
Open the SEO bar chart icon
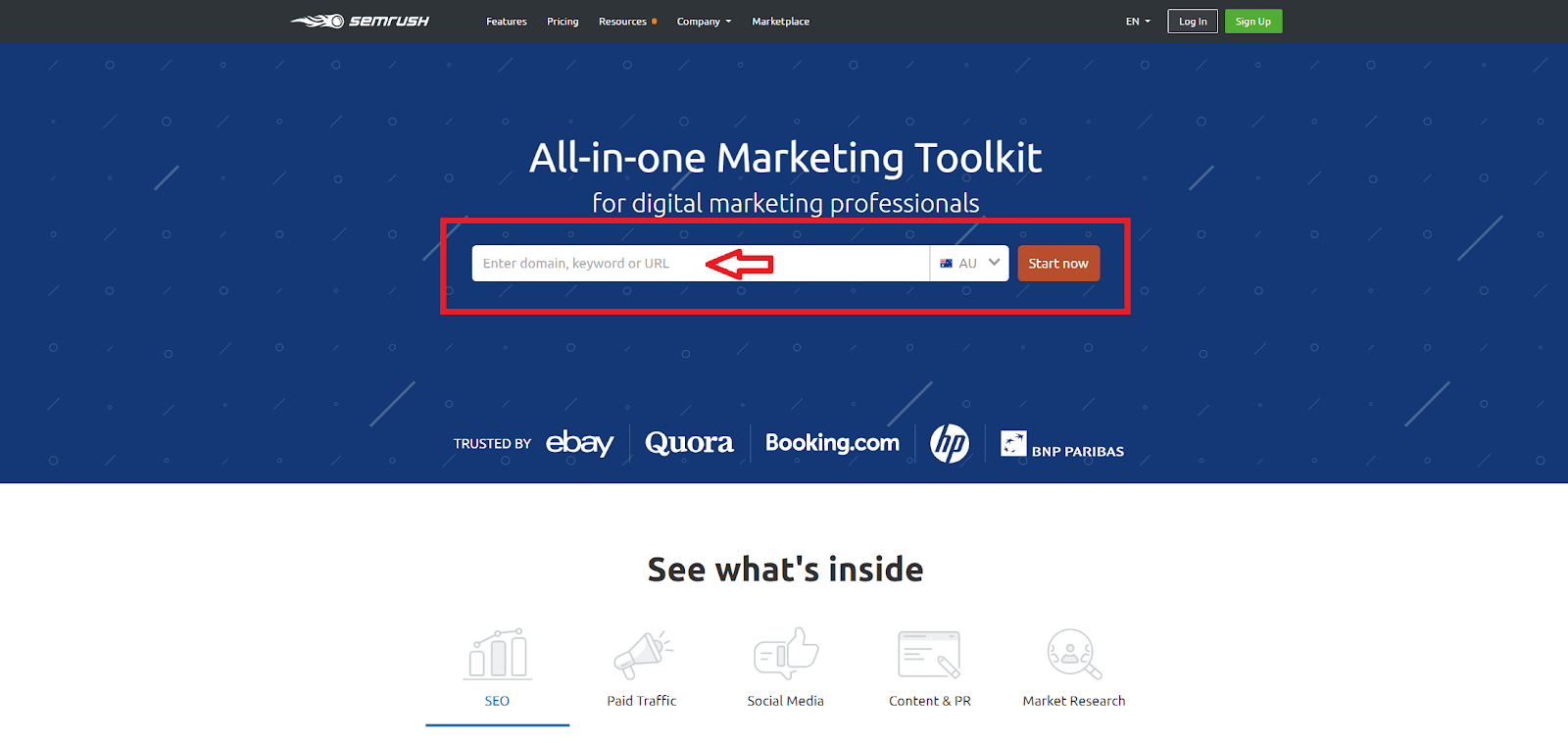pyautogui.click(x=498, y=654)
